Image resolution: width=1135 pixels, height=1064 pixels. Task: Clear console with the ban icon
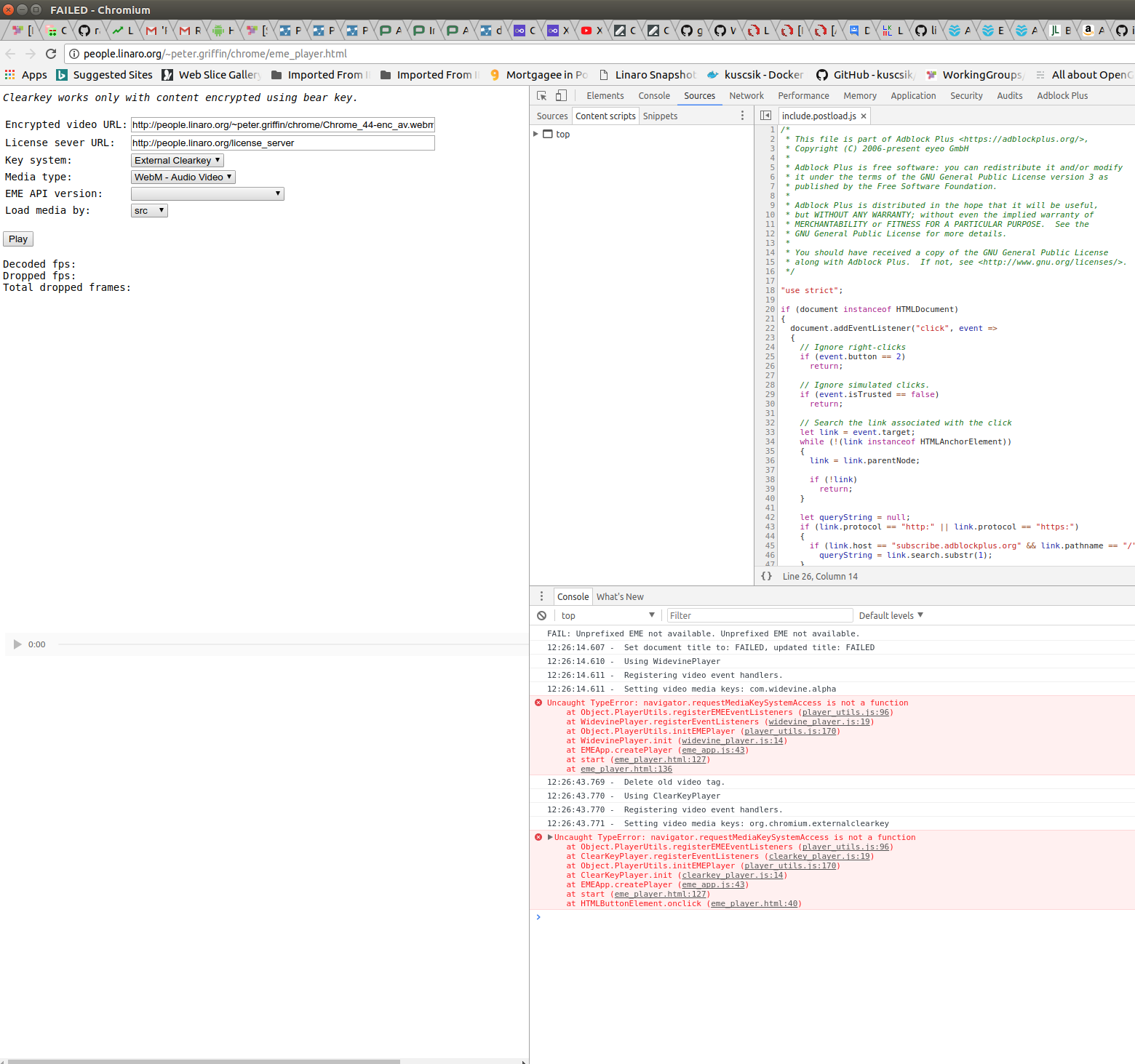pyautogui.click(x=541, y=615)
